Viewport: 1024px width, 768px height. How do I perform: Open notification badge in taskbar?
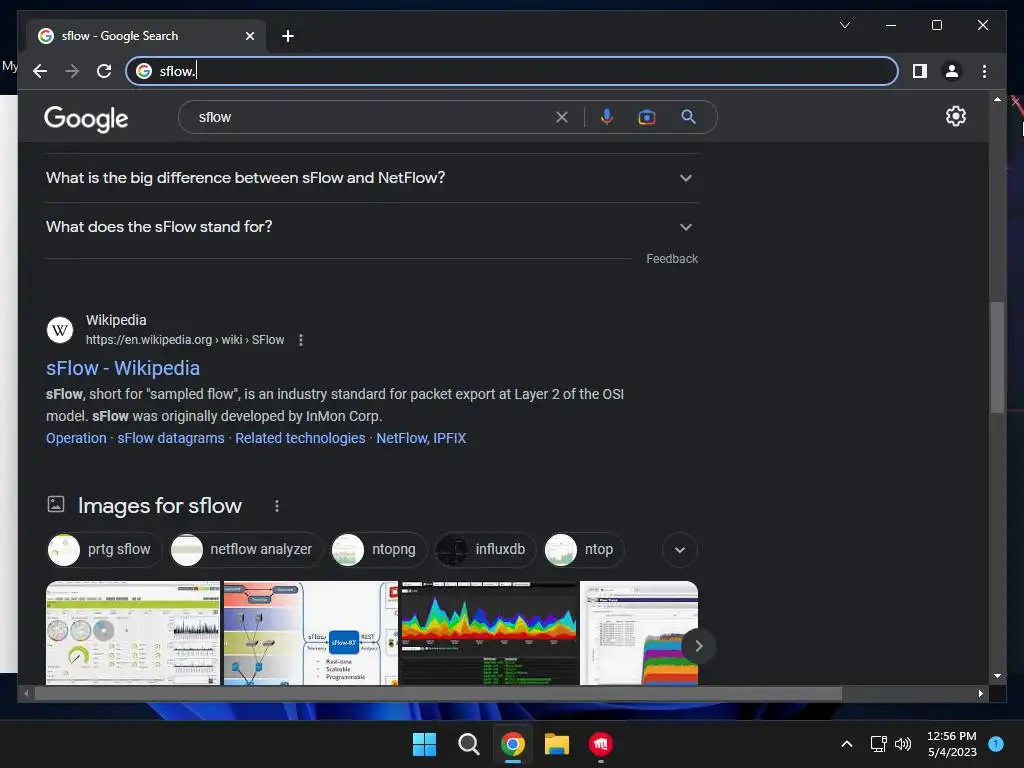[995, 744]
